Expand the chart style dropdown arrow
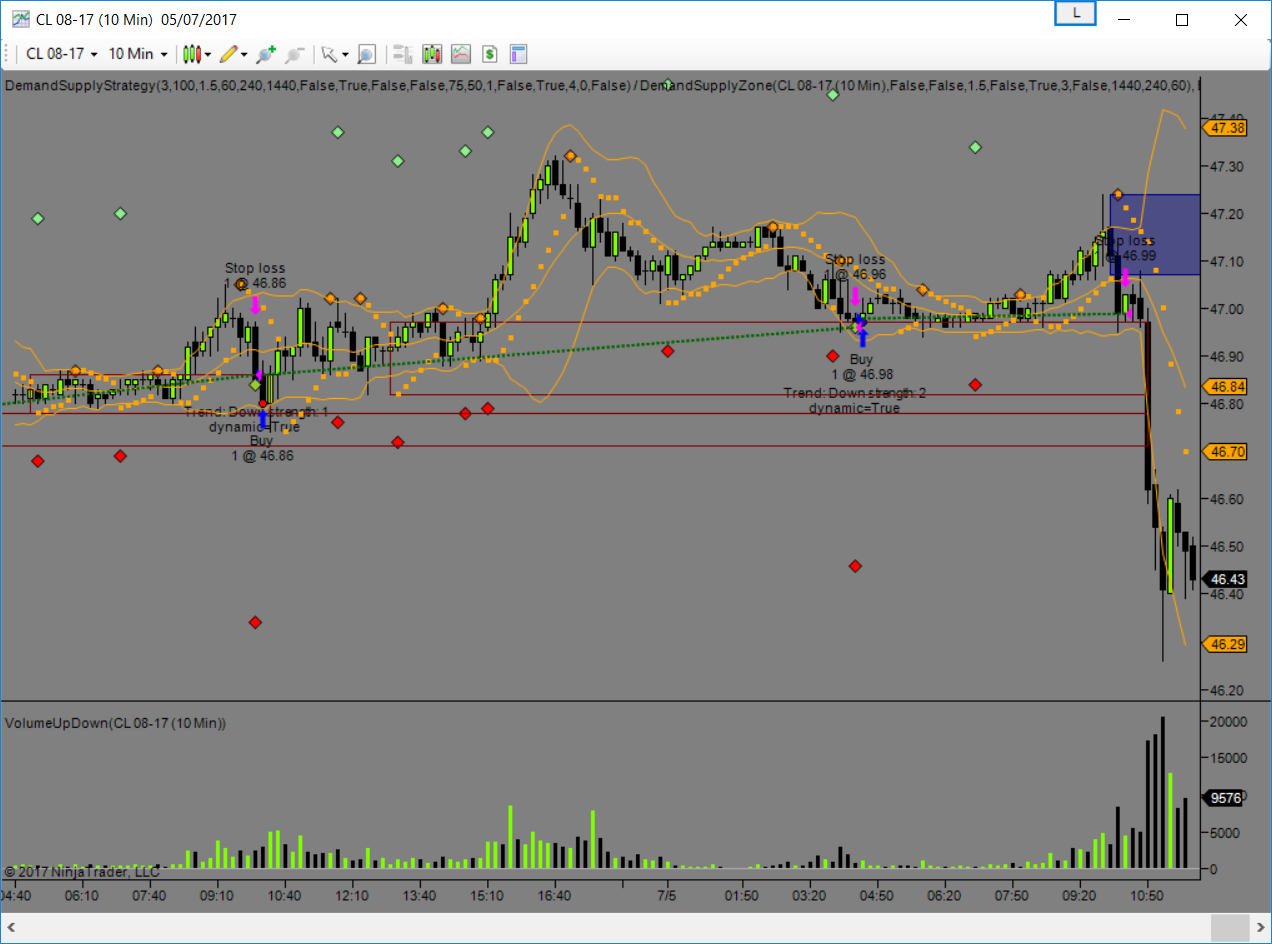Image resolution: width=1272 pixels, height=944 pixels. (x=208, y=54)
